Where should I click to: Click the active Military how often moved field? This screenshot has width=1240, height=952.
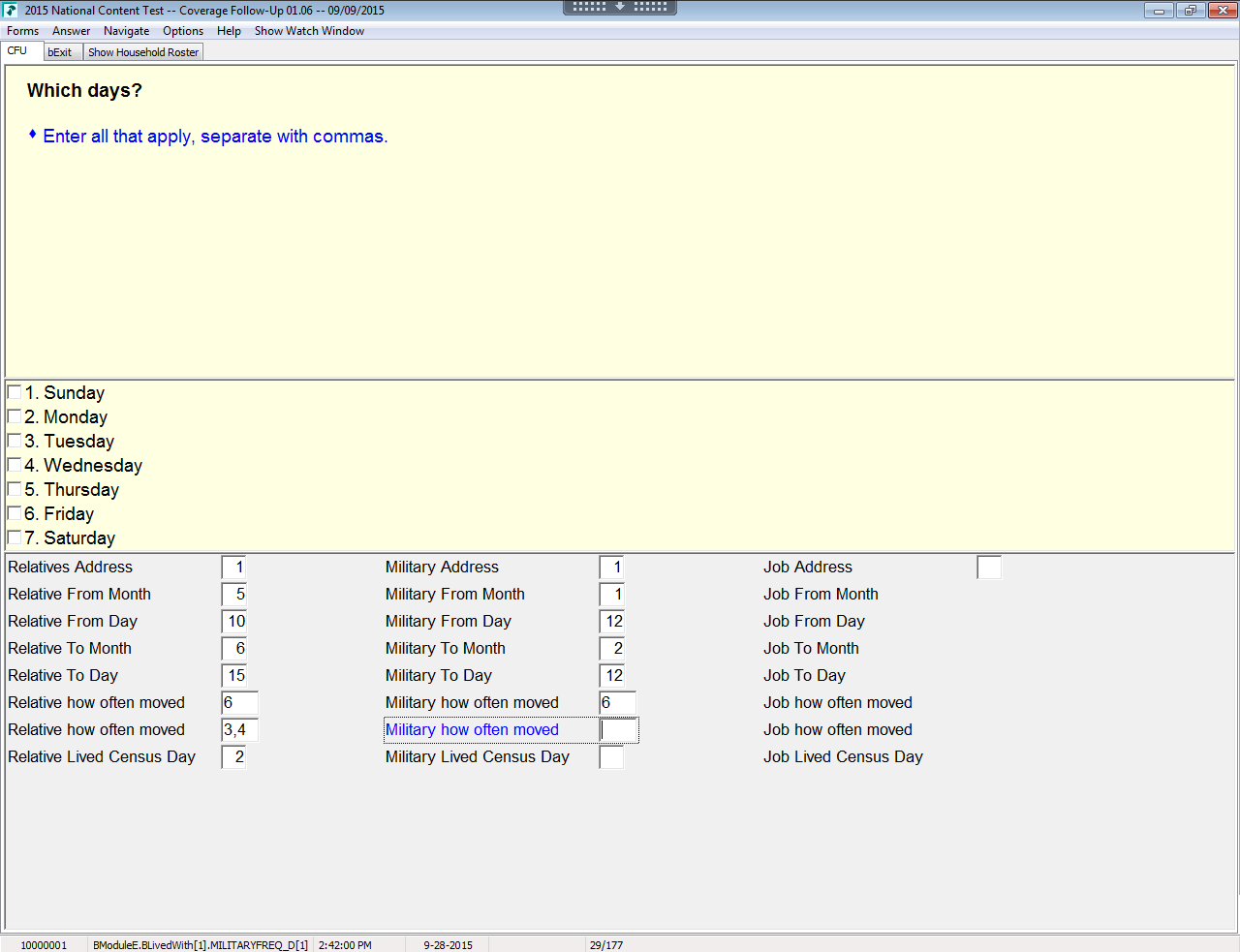619,730
